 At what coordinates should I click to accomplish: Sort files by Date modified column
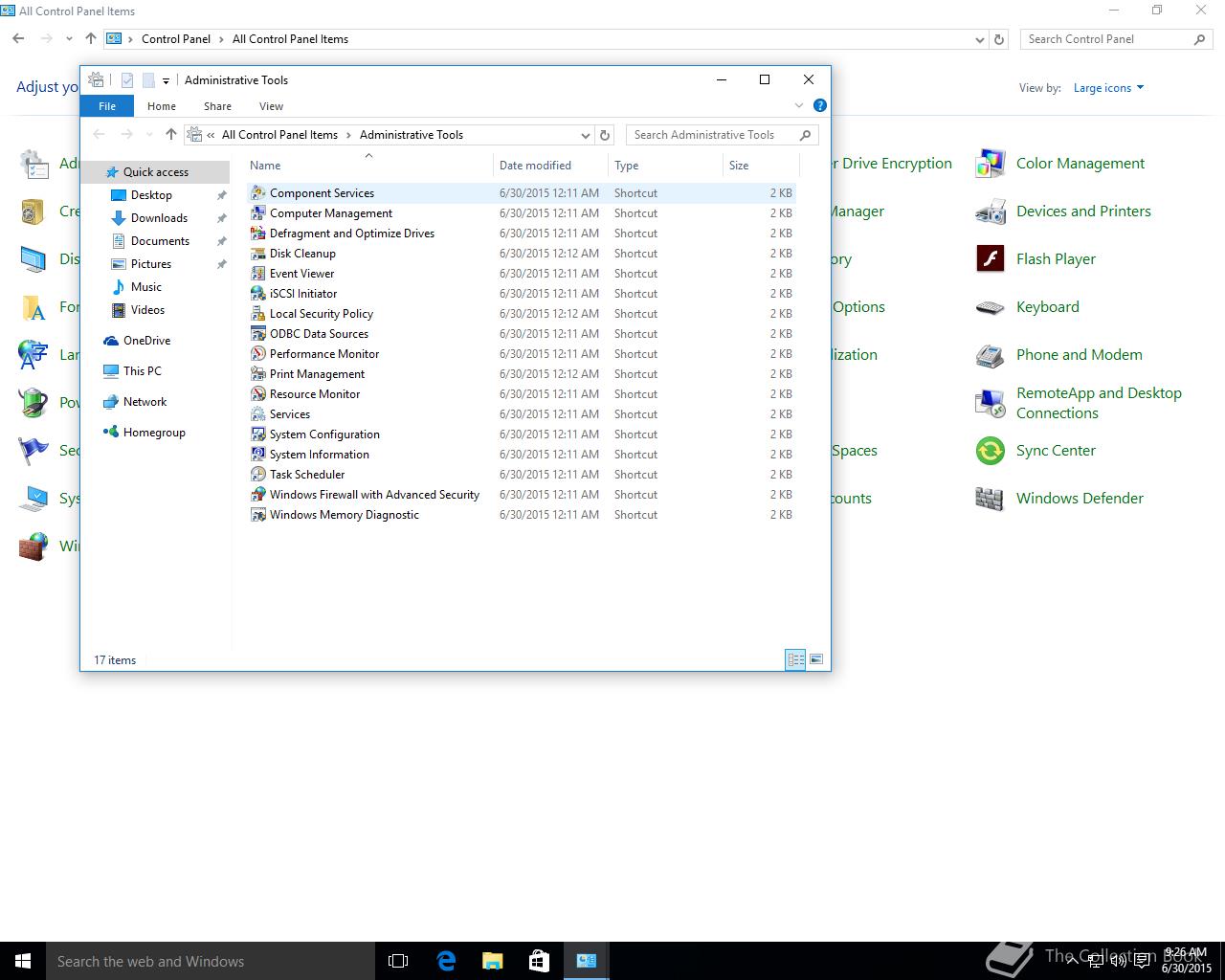[551, 166]
